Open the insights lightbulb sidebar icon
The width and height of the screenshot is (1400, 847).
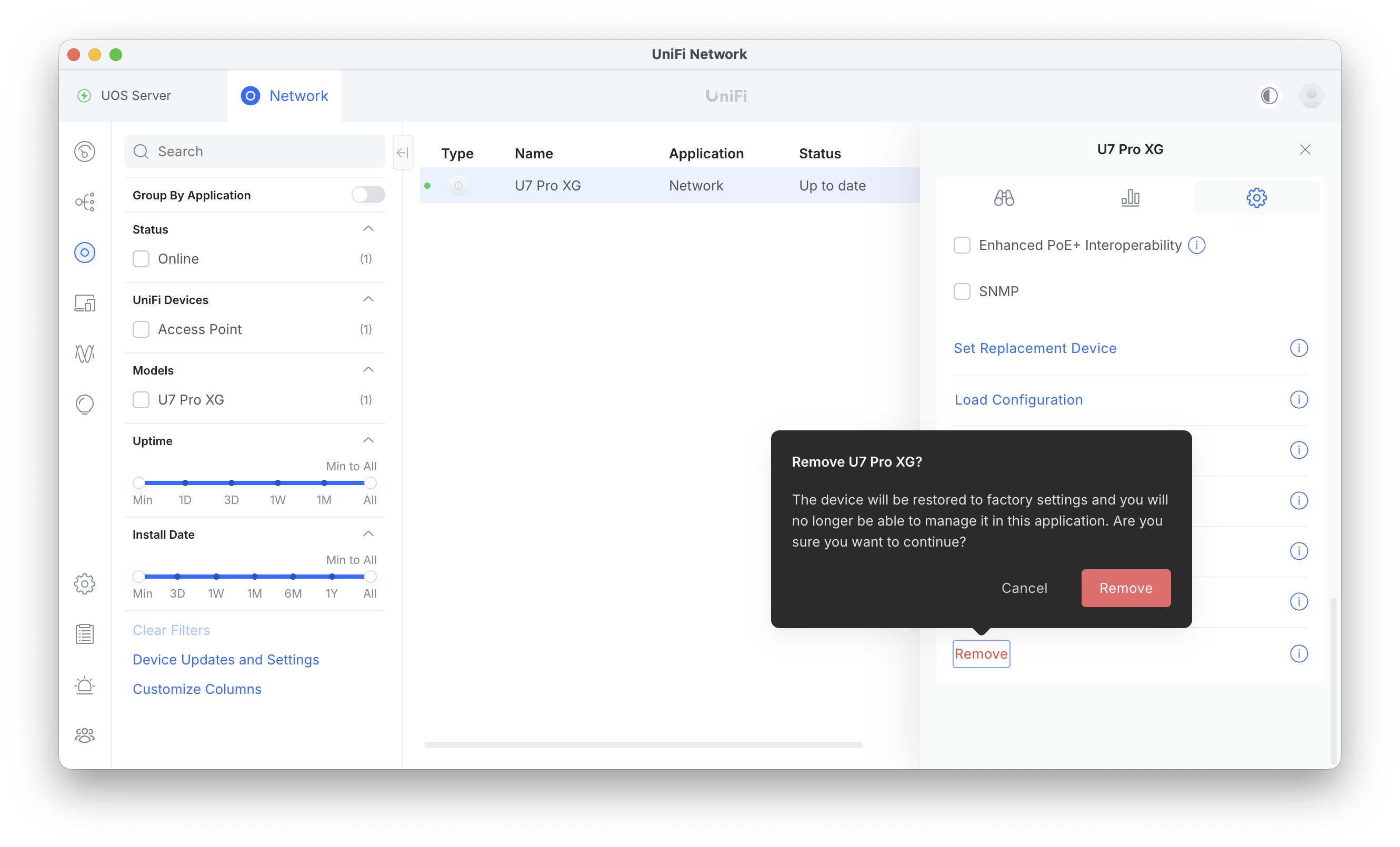click(85, 405)
